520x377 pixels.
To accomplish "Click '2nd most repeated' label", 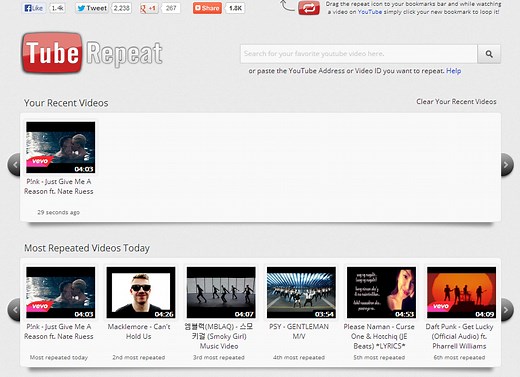I will click(x=139, y=357).
